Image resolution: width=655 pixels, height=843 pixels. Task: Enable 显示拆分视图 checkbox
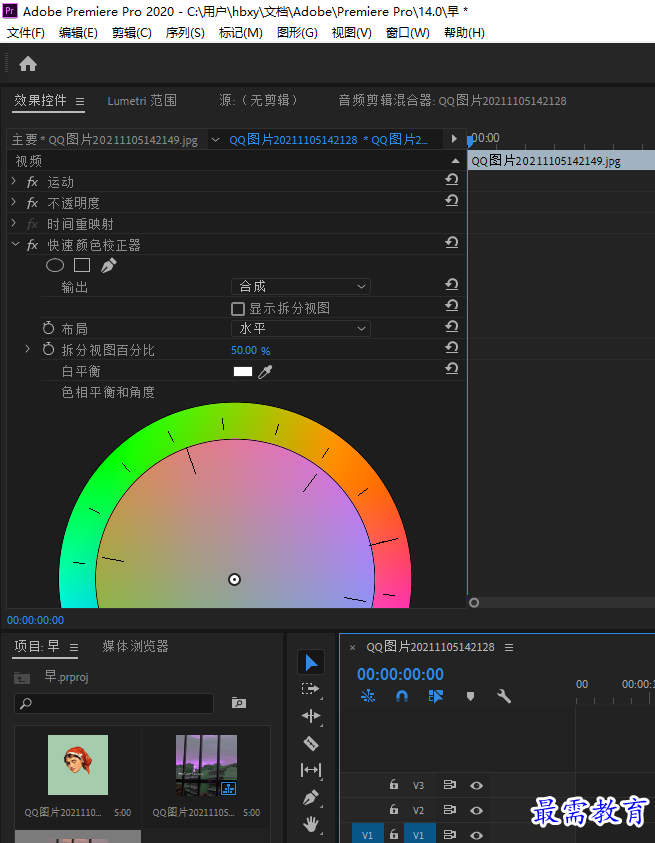coord(238,309)
